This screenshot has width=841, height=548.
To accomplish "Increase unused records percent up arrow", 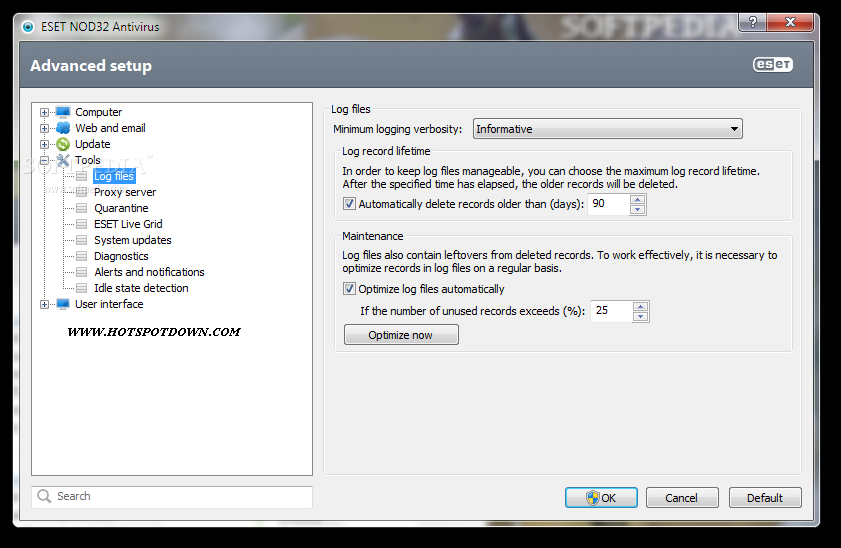I will point(640,306).
